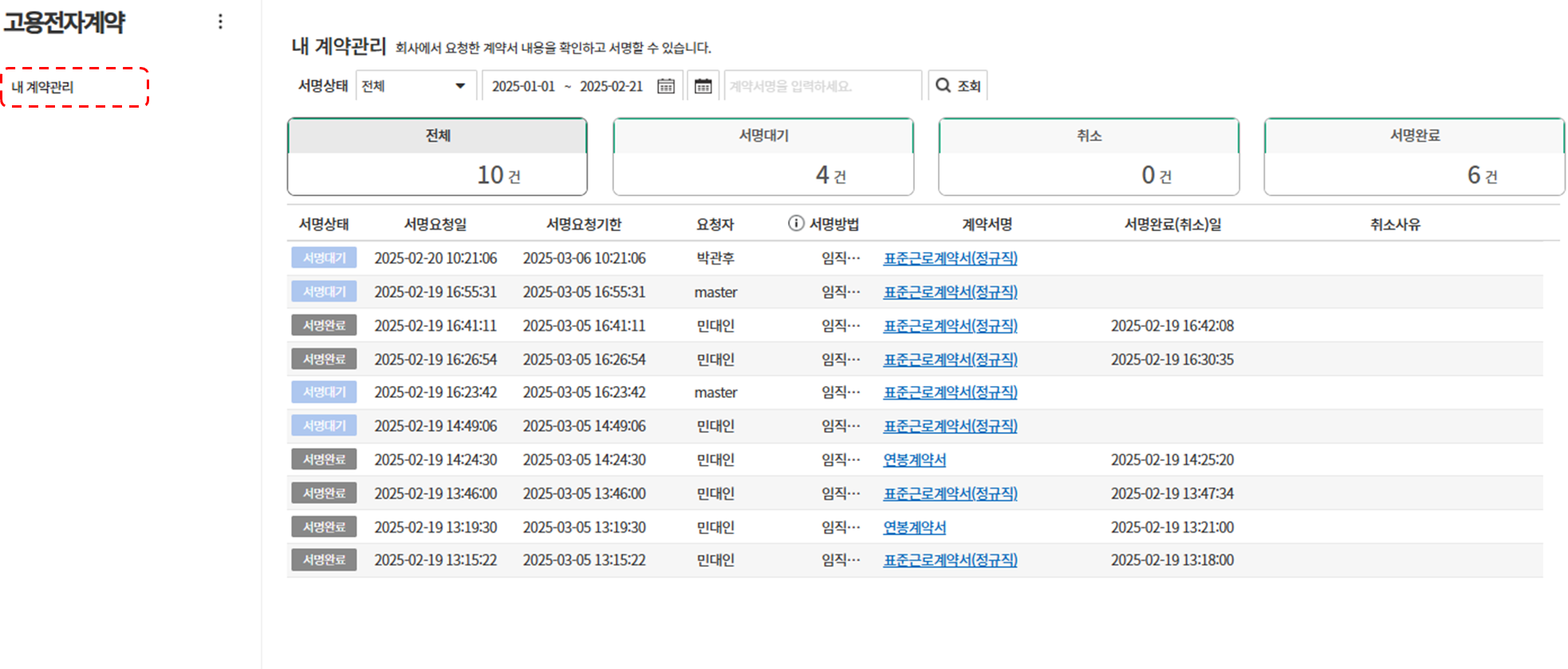Viewport: 1568px width, 669px height.
Task: Open the 연봉계약서 link requested at 14:24:30
Action: pyautogui.click(x=914, y=460)
